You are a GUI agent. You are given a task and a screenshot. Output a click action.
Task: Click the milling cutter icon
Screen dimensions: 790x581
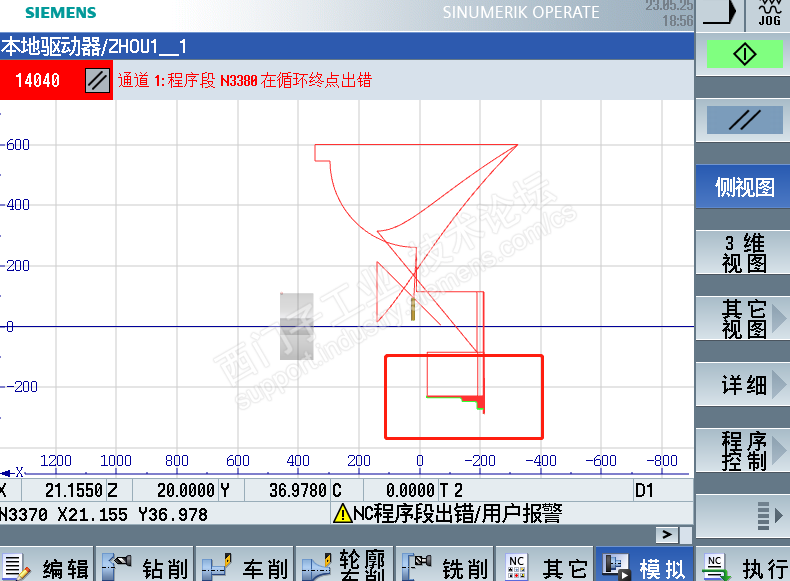pyautogui.click(x=417, y=566)
